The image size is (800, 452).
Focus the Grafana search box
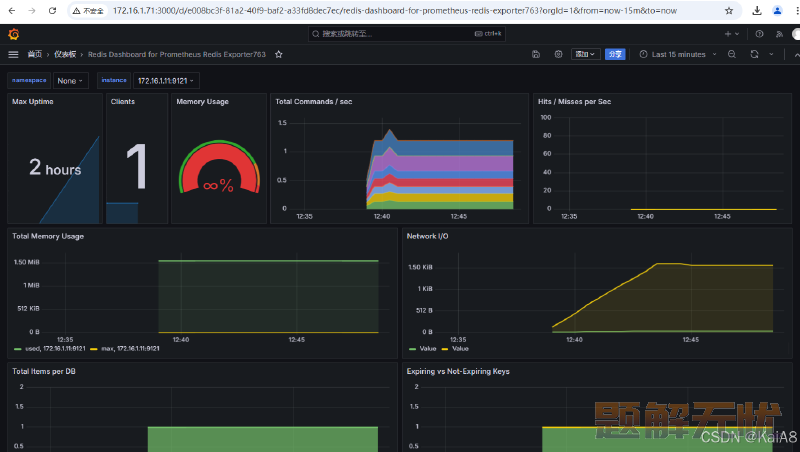pos(407,34)
